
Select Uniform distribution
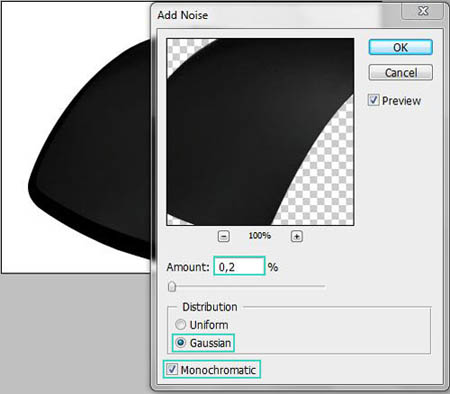point(180,325)
